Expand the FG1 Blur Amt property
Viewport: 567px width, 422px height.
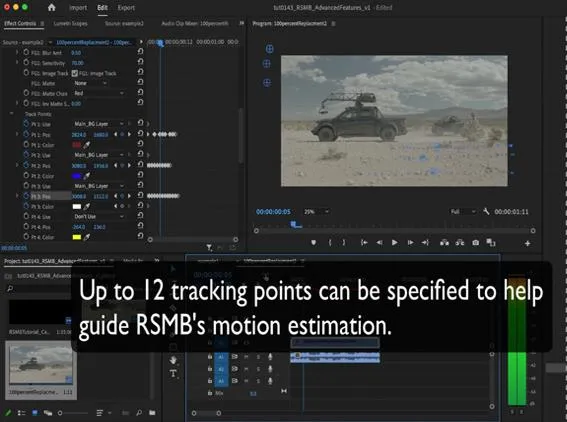pos(17,52)
